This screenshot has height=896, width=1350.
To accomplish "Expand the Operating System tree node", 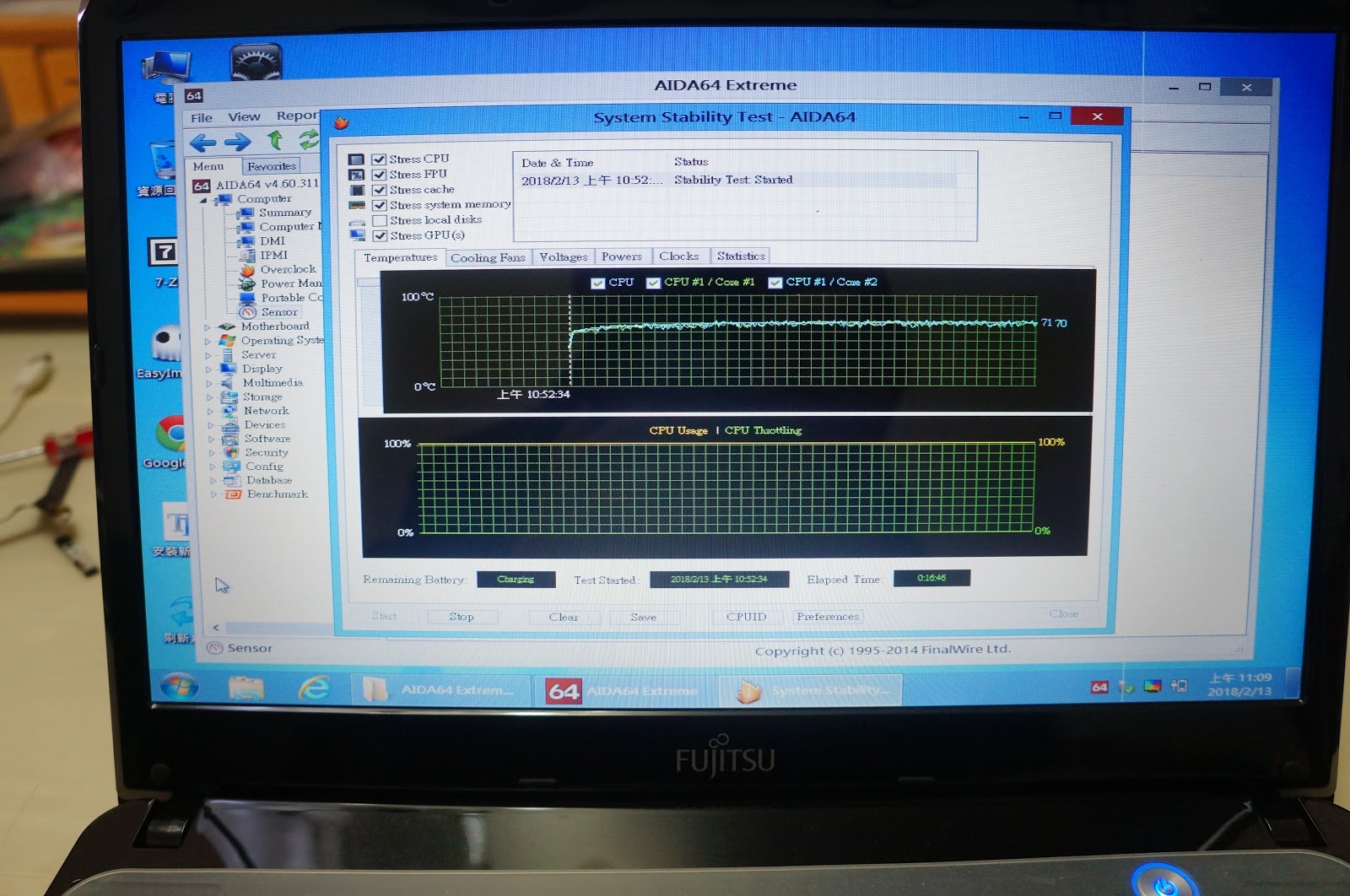I will click(x=208, y=342).
